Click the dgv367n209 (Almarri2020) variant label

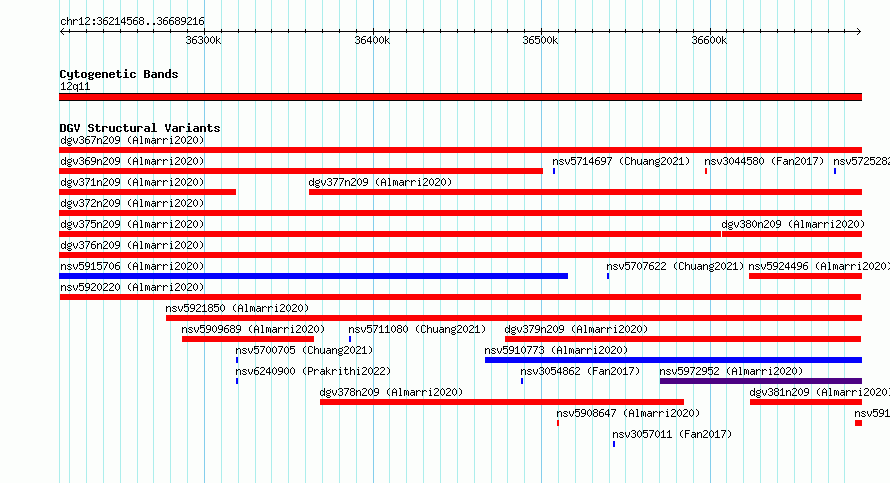coord(132,140)
